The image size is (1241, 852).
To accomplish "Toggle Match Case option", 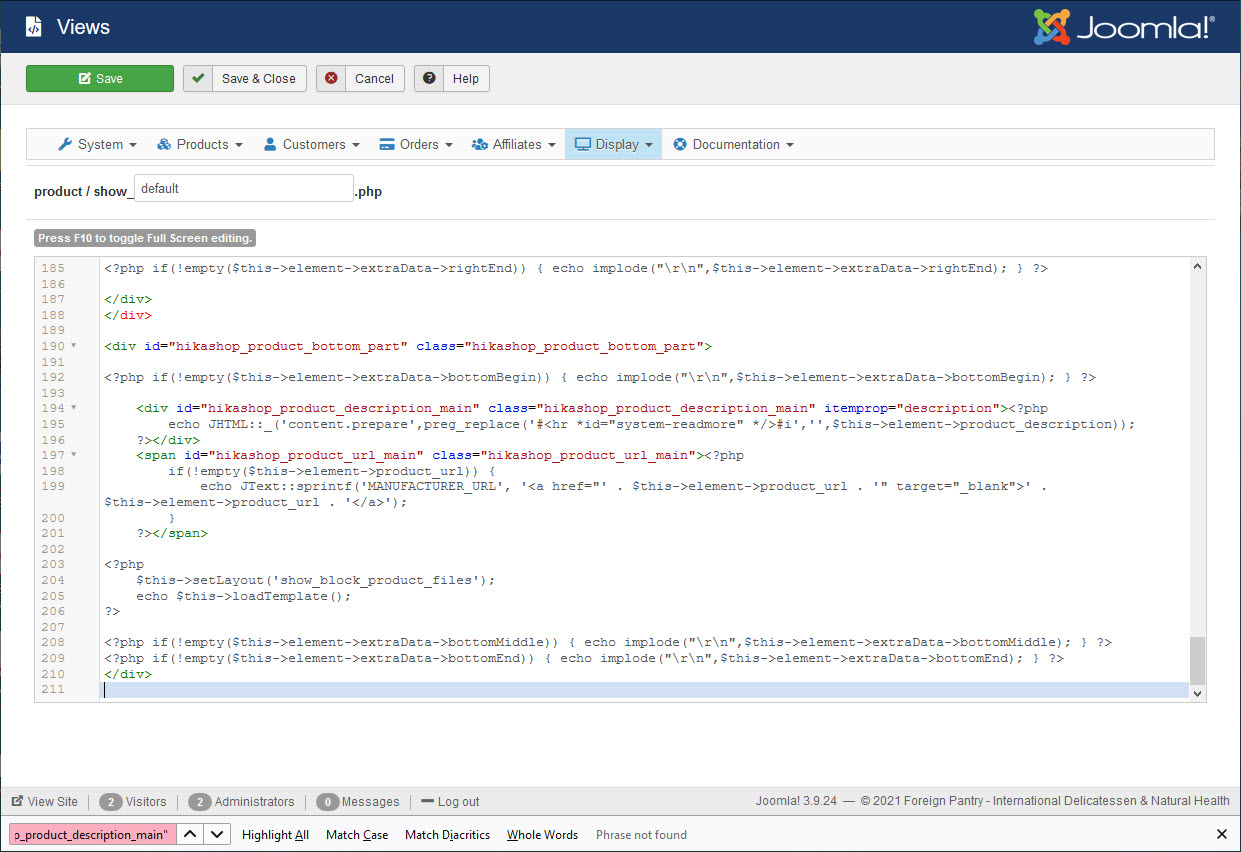I will coord(357,834).
